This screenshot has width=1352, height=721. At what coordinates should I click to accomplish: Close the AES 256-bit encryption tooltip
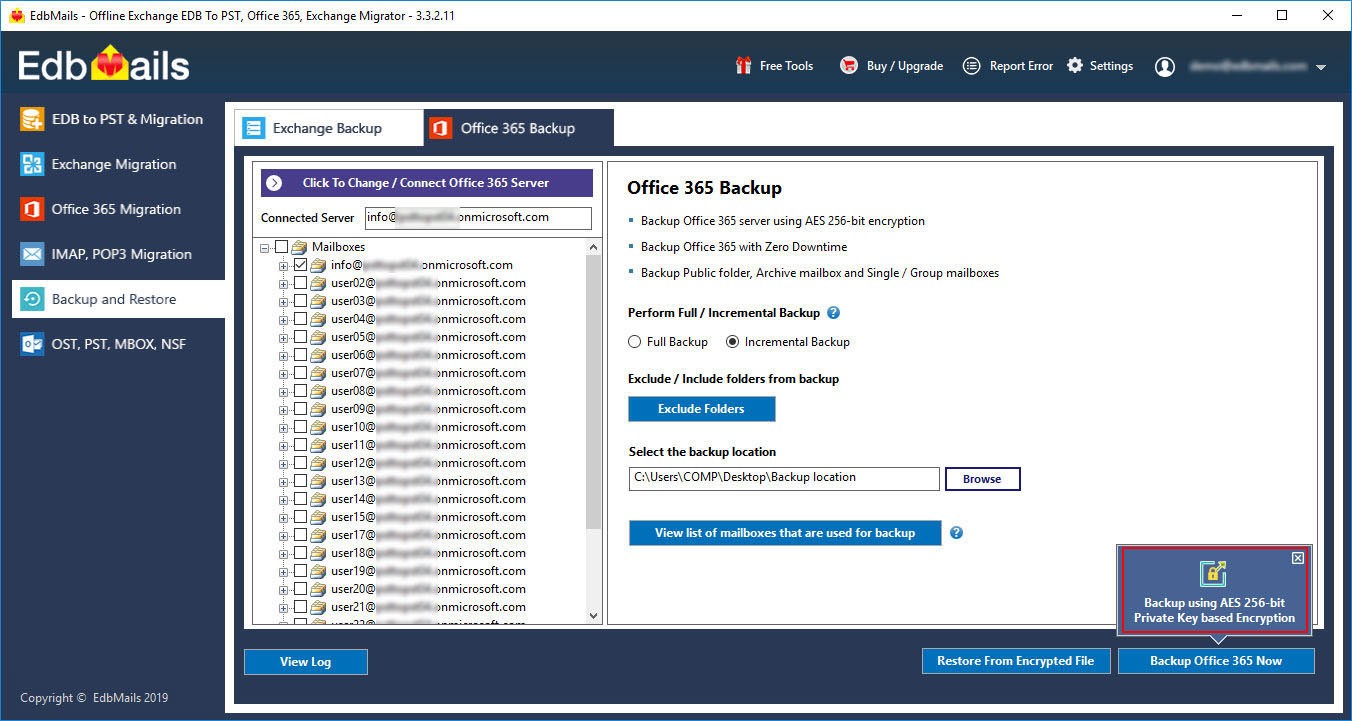coord(1298,558)
